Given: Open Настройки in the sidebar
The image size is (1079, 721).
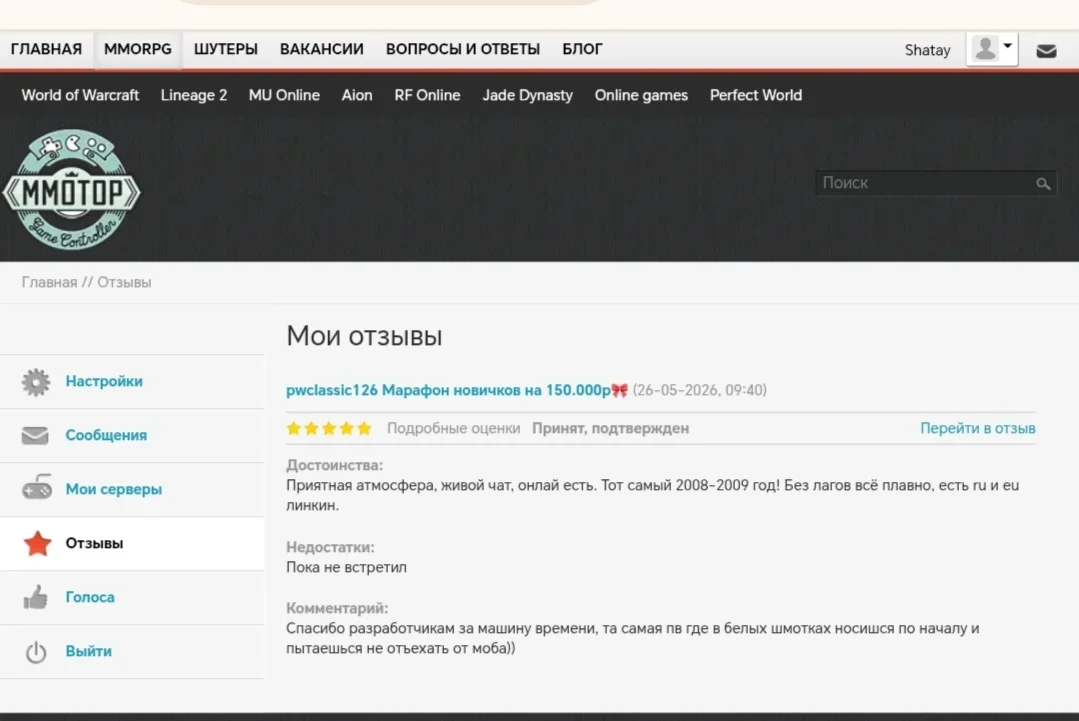Looking at the screenshot, I should point(104,381).
